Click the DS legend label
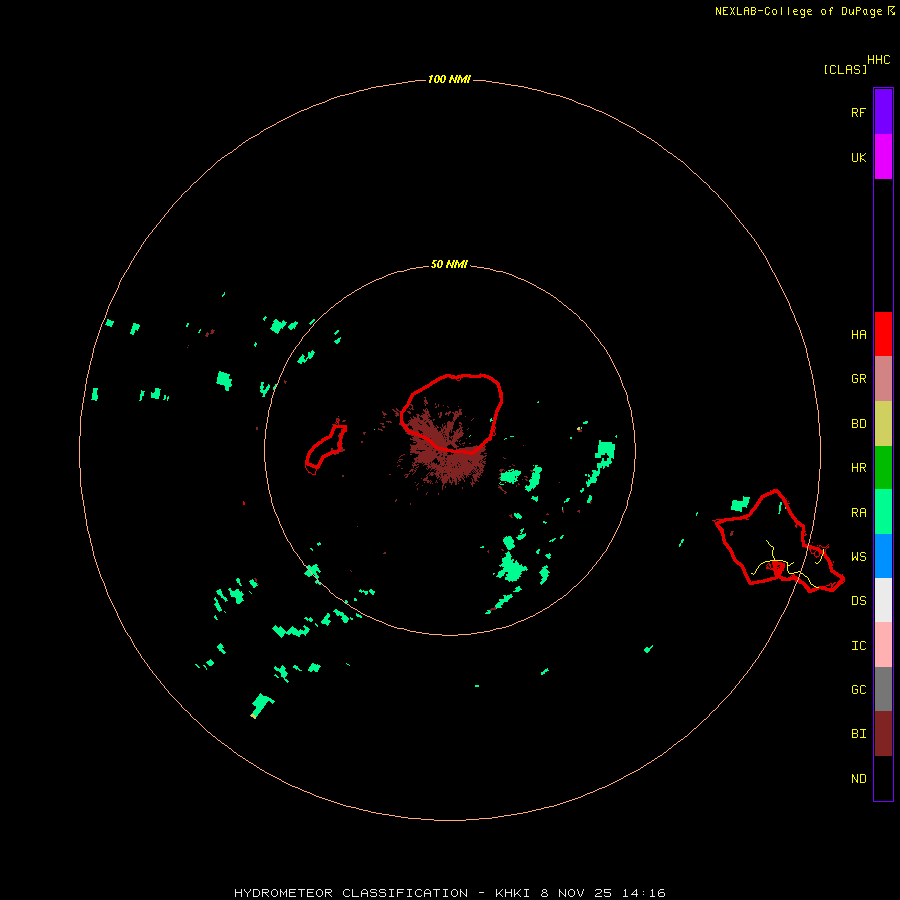Image resolution: width=900 pixels, height=900 pixels. (x=858, y=600)
